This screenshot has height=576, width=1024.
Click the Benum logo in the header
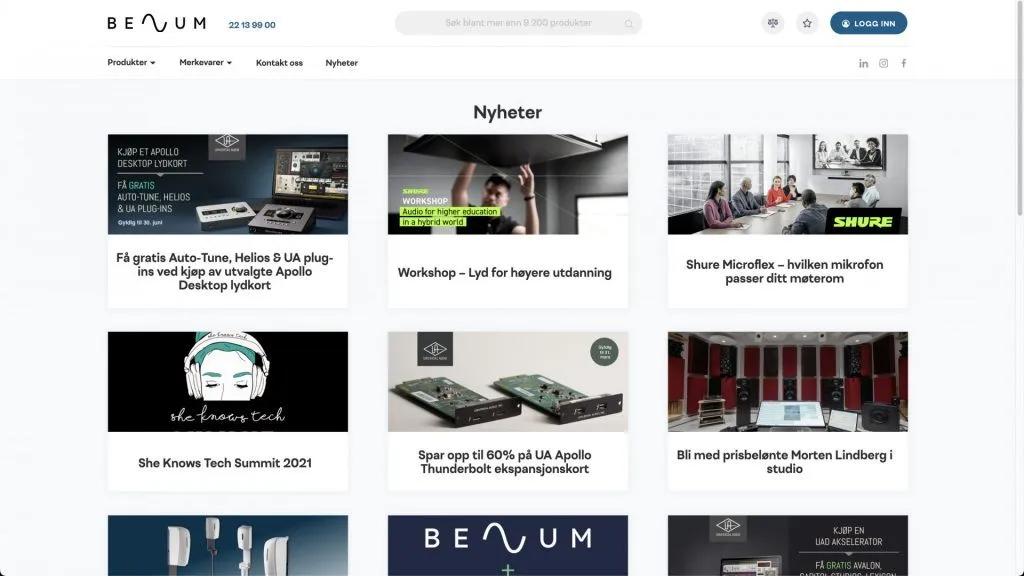pos(156,23)
